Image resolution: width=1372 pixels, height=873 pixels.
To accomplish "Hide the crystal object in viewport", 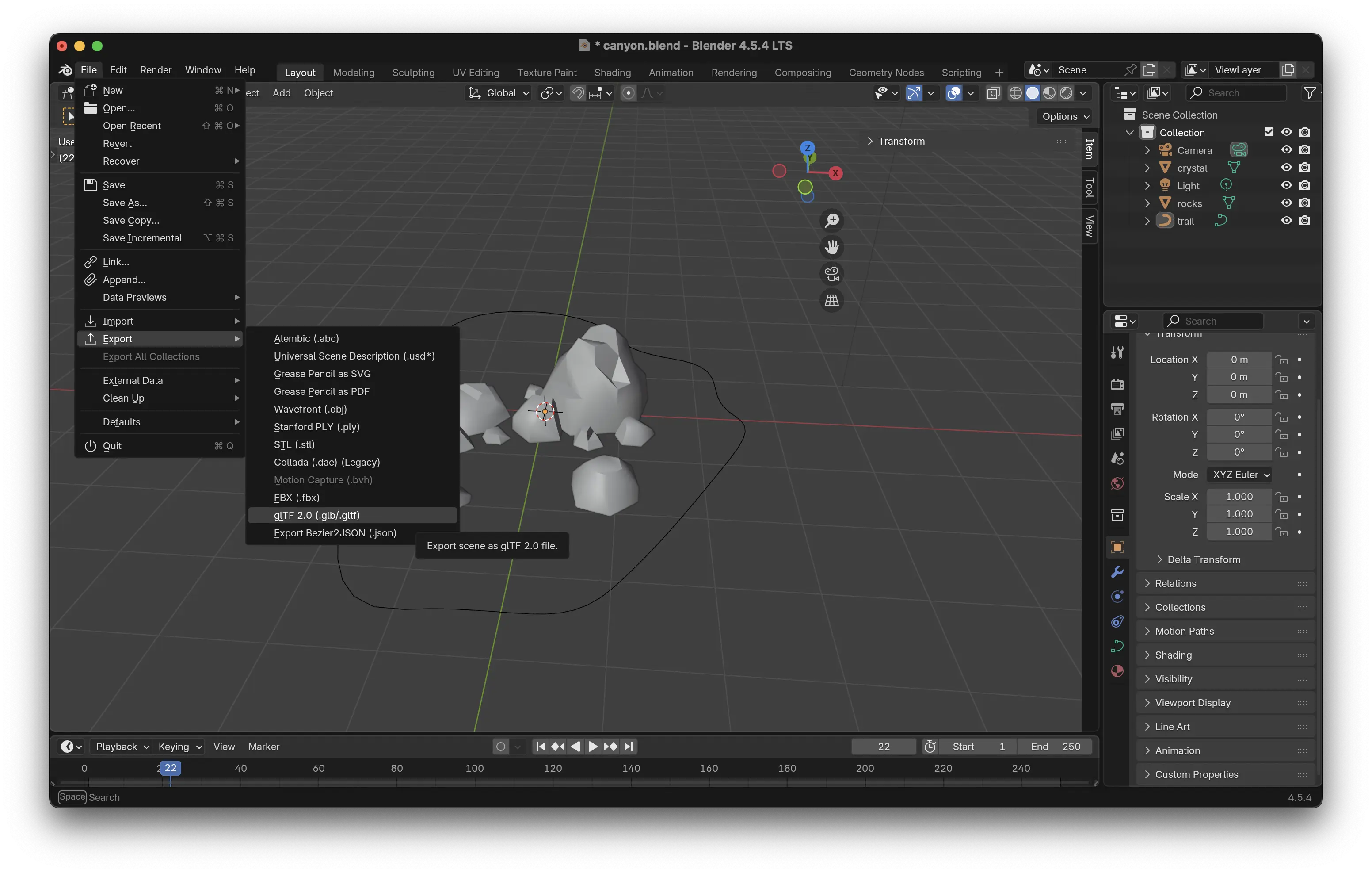I will coord(1286,168).
